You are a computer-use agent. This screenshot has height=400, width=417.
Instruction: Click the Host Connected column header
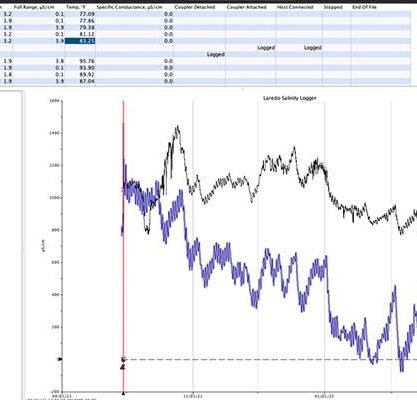(295, 7)
